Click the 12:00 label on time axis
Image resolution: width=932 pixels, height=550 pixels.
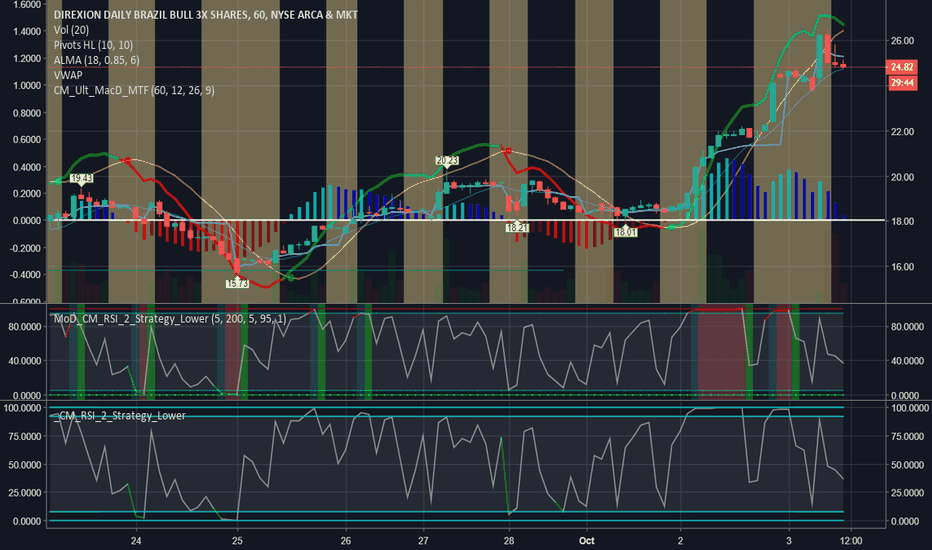click(x=851, y=540)
